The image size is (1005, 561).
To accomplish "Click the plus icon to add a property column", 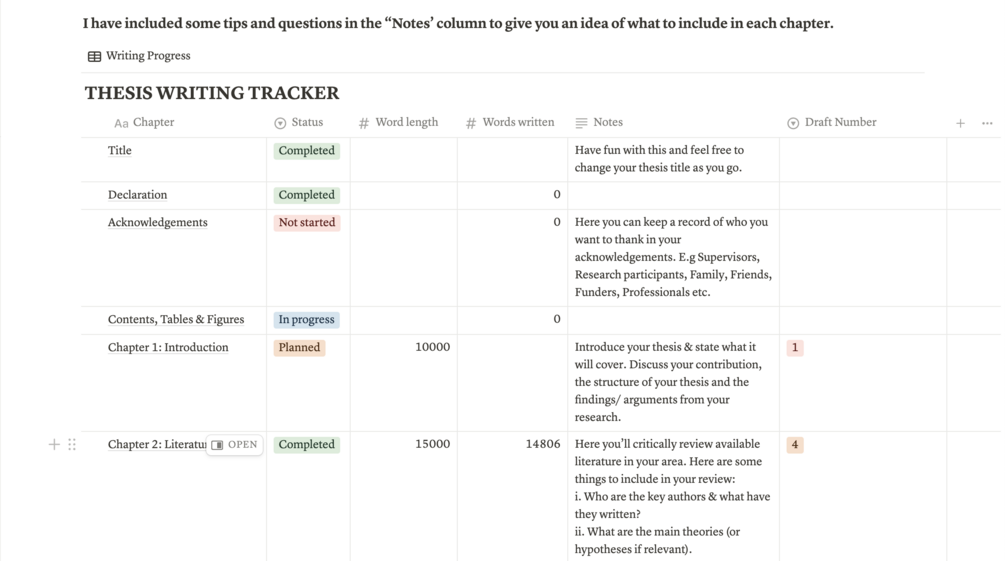I will (960, 123).
